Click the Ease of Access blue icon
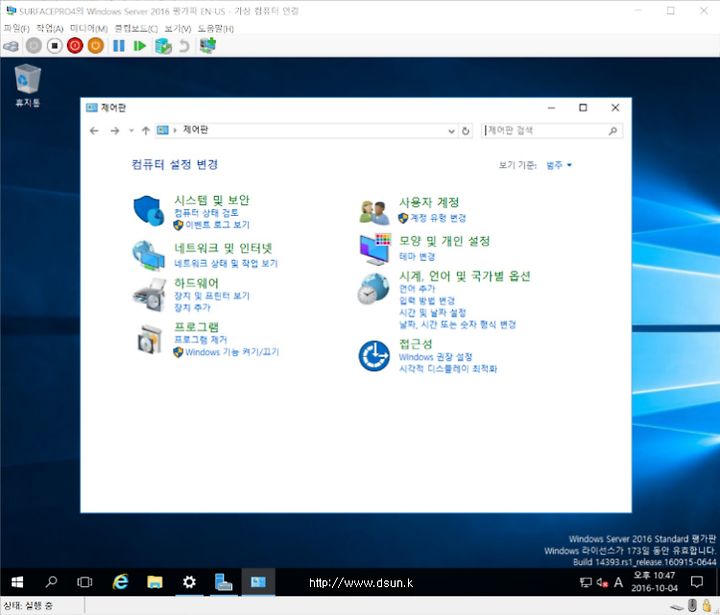This screenshot has width=720, height=615. pyautogui.click(x=374, y=356)
